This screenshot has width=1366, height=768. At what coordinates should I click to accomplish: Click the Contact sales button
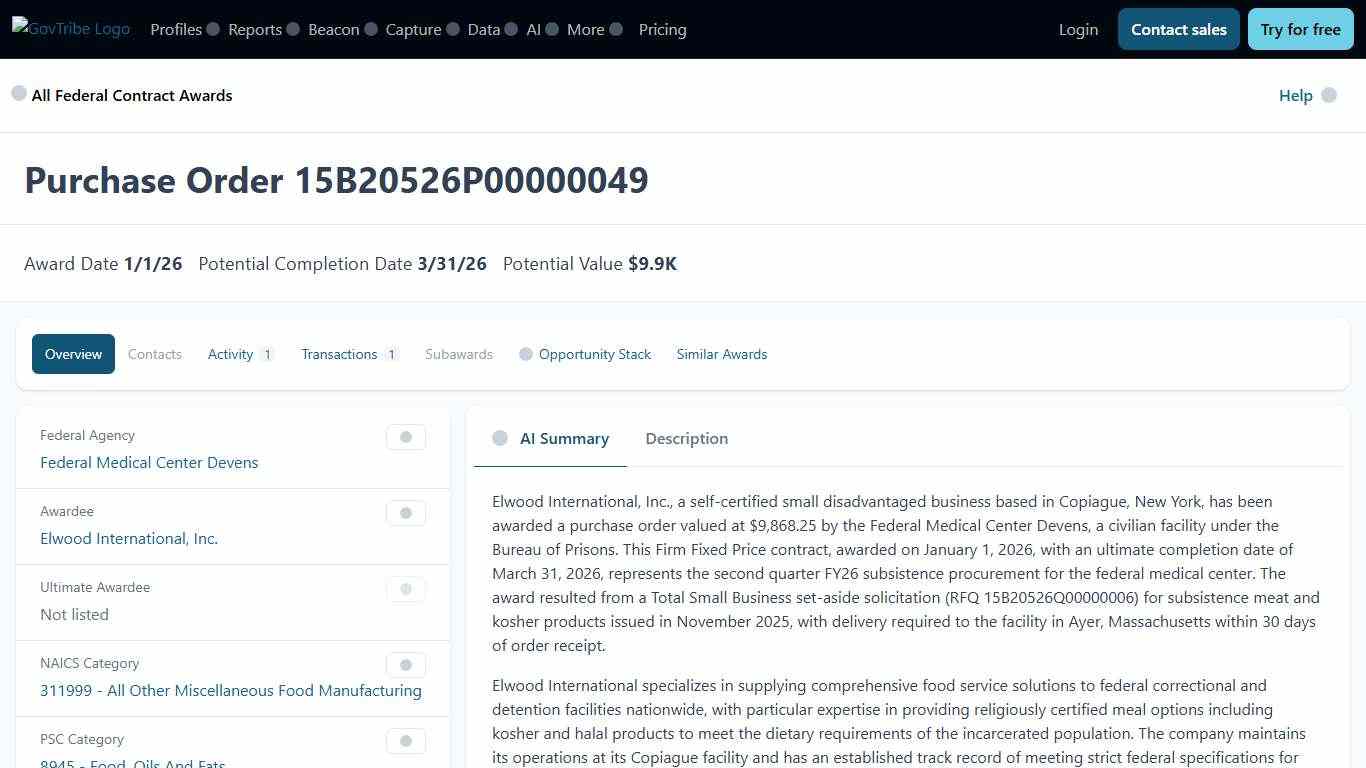(1178, 29)
